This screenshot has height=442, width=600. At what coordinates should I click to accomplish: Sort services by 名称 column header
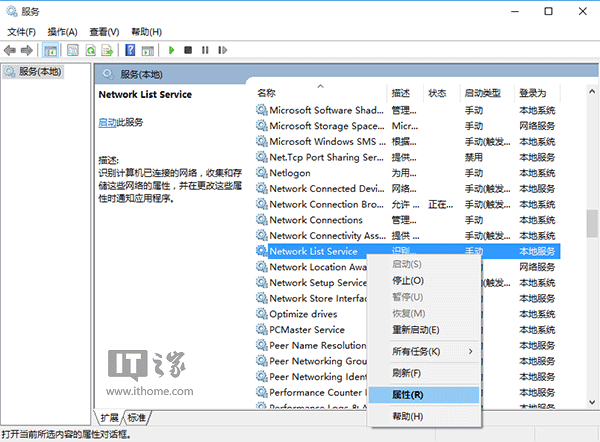[320, 93]
